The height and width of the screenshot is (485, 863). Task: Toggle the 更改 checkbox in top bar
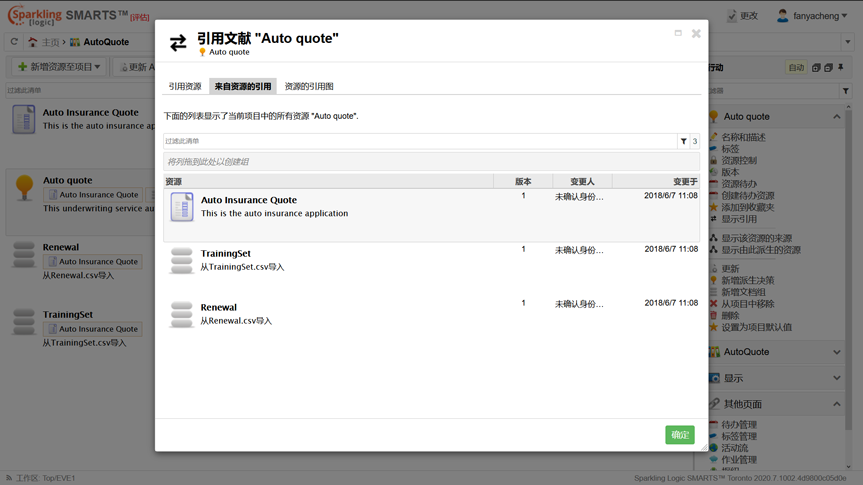[732, 16]
